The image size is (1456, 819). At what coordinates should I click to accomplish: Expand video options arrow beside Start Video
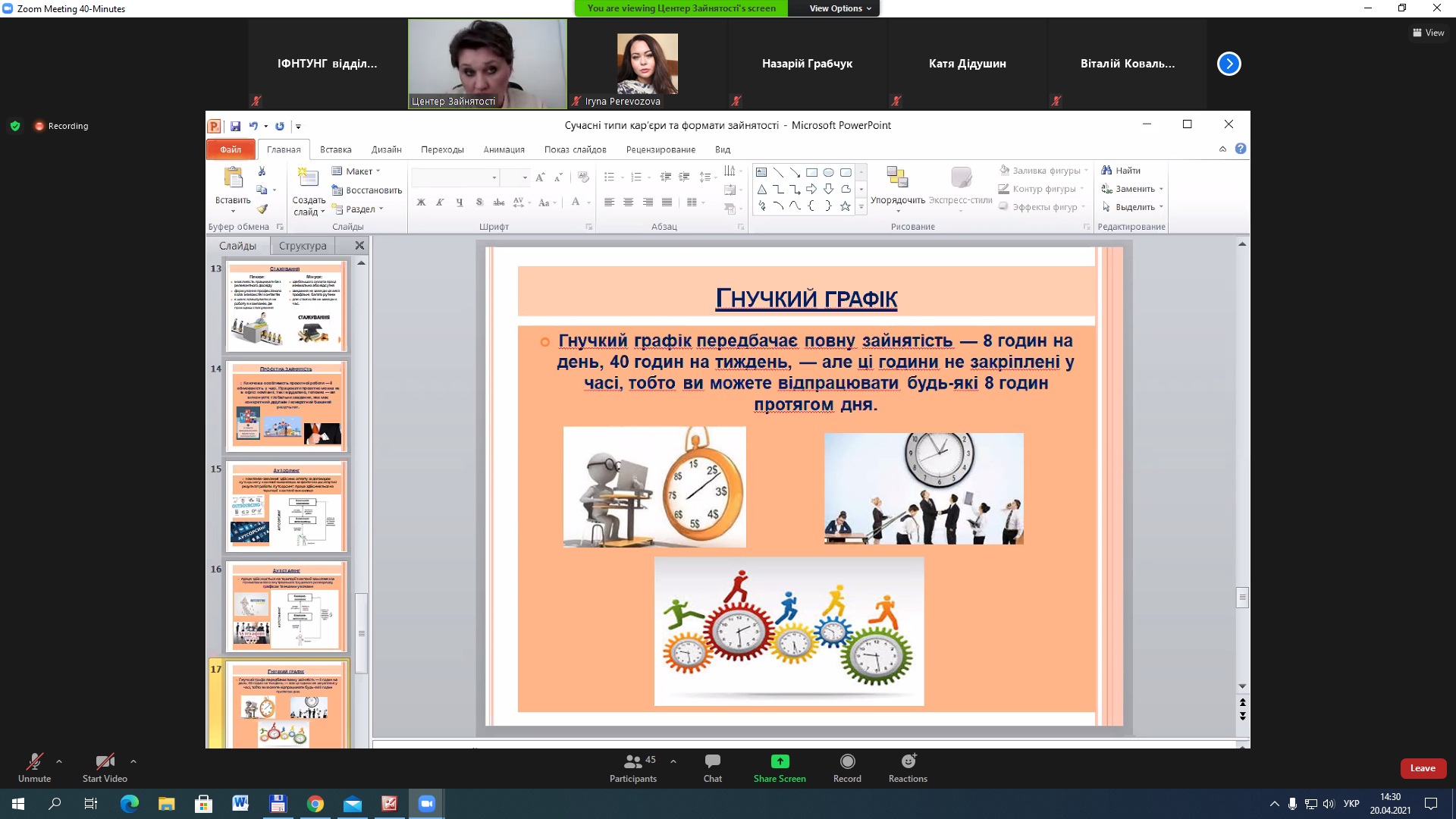(x=133, y=761)
